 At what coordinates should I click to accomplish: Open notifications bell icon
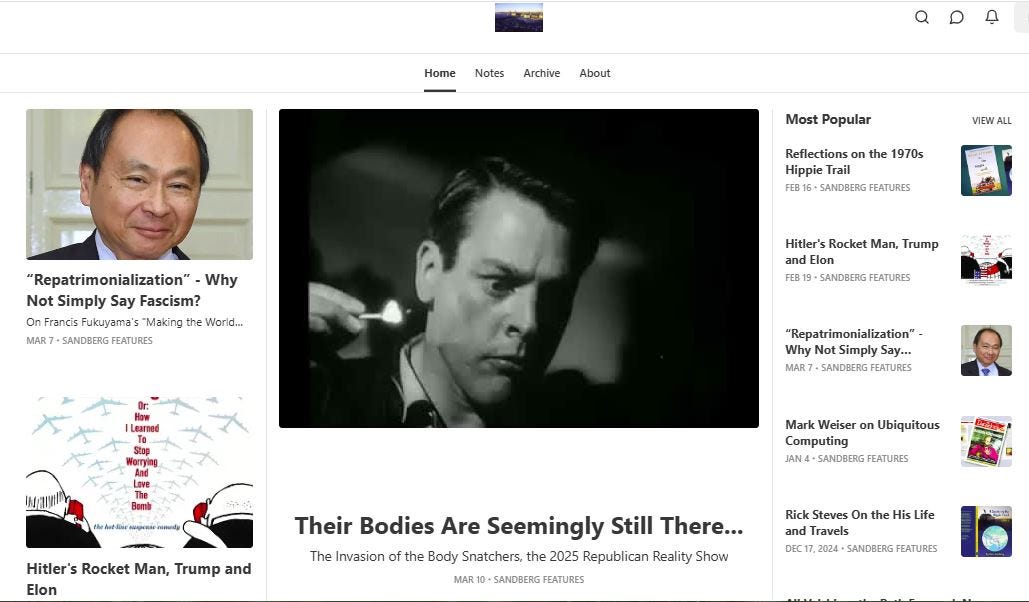(x=992, y=17)
